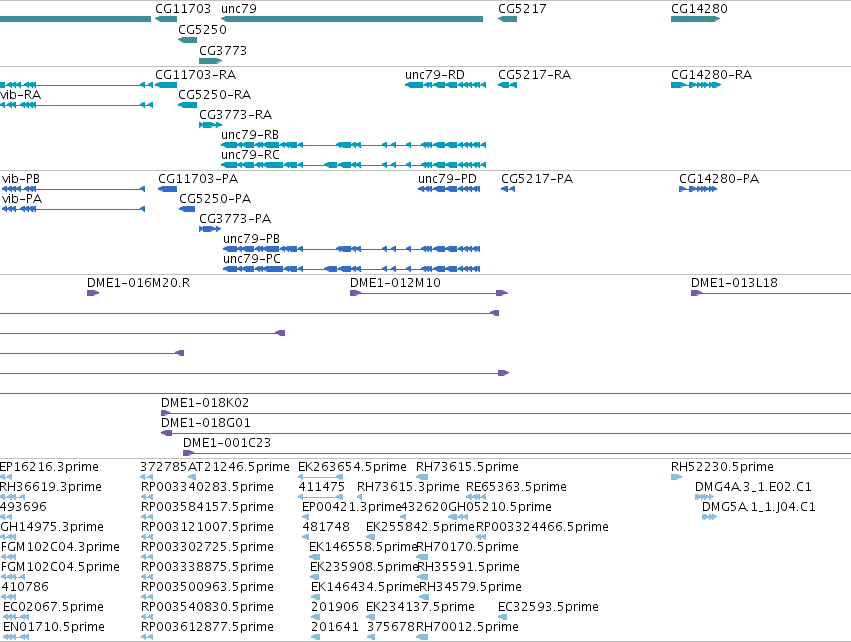Click the RH73615.5prime EST arrow
This screenshot has height=642, width=851.
(x=422, y=477)
